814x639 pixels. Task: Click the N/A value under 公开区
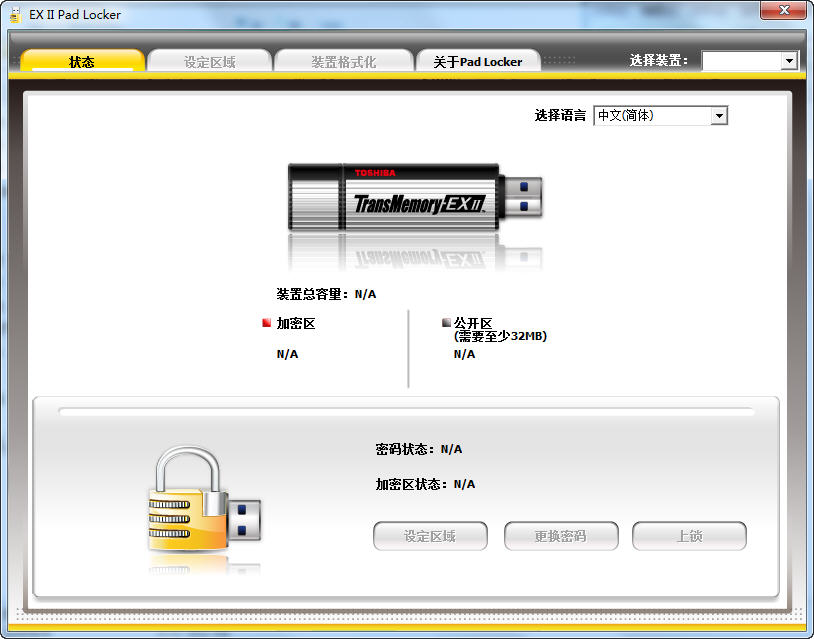[464, 354]
